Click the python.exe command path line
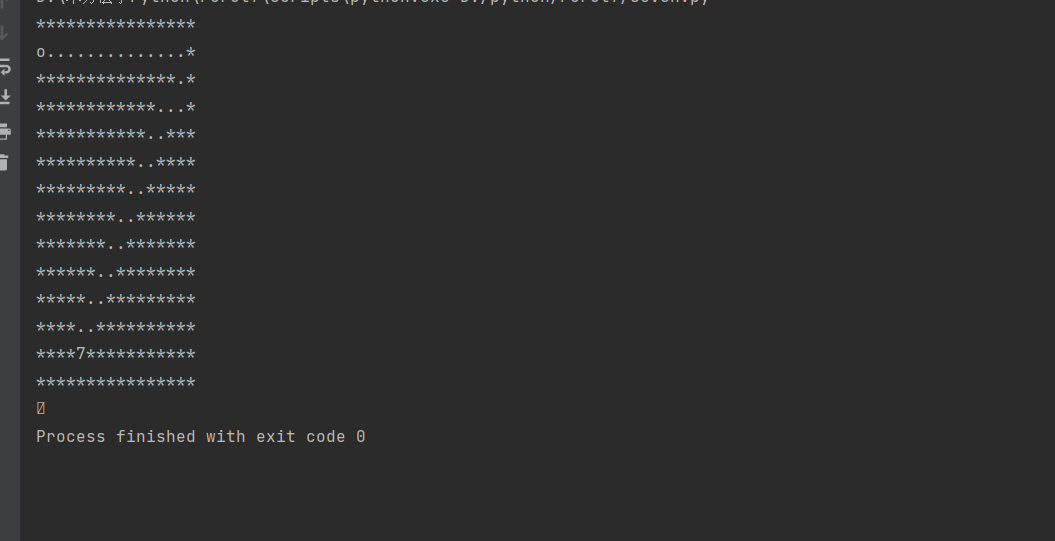Viewport: 1055px width, 541px height. (x=372, y=2)
